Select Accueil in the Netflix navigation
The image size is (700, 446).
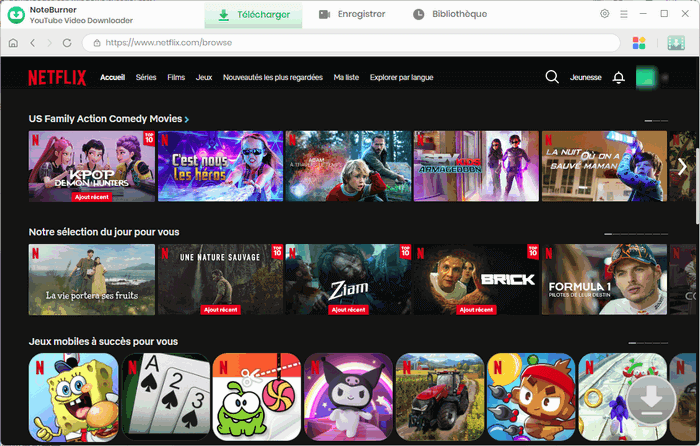click(112, 77)
